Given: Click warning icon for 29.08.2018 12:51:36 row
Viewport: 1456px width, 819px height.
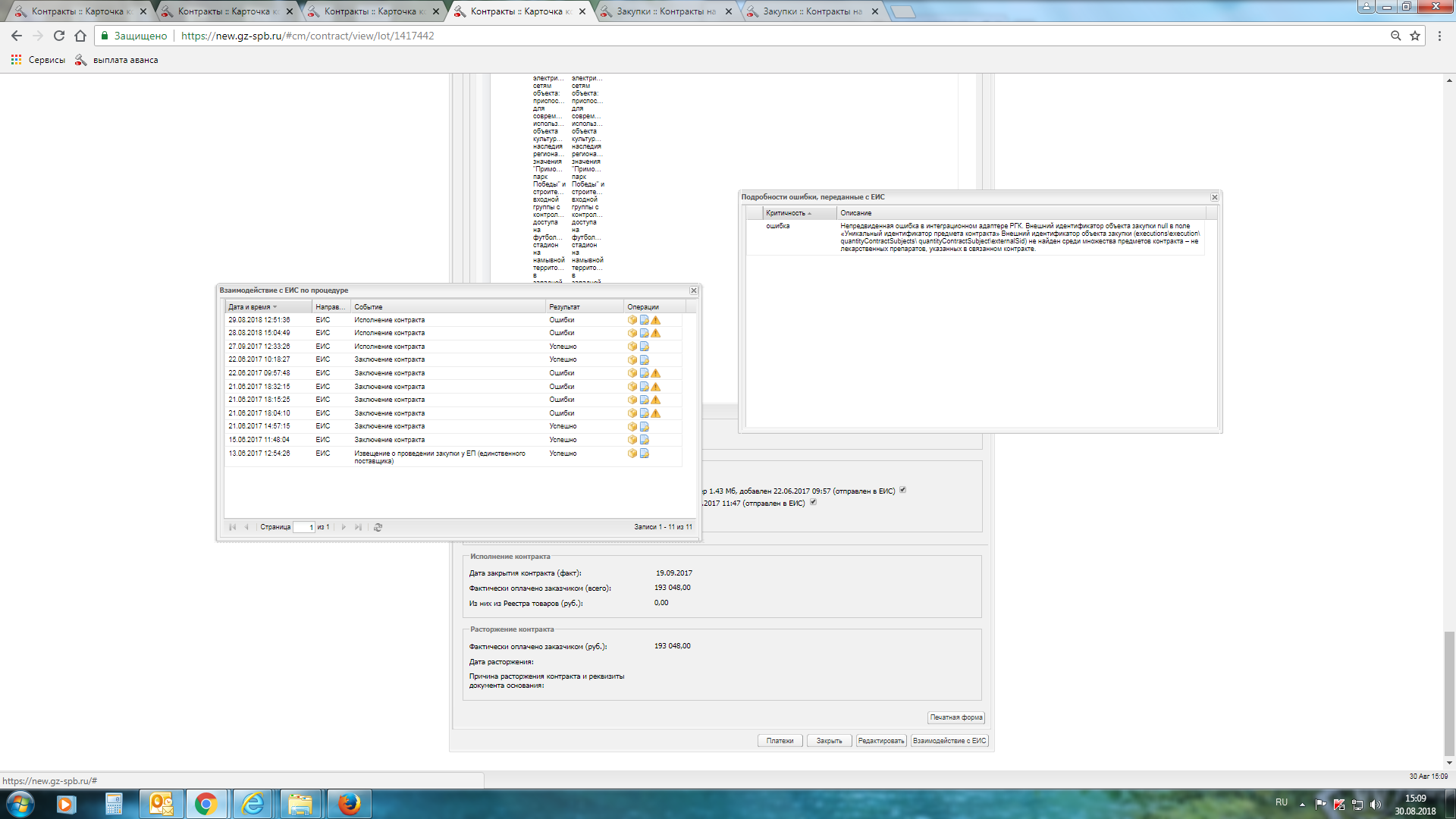Looking at the screenshot, I should (x=656, y=320).
